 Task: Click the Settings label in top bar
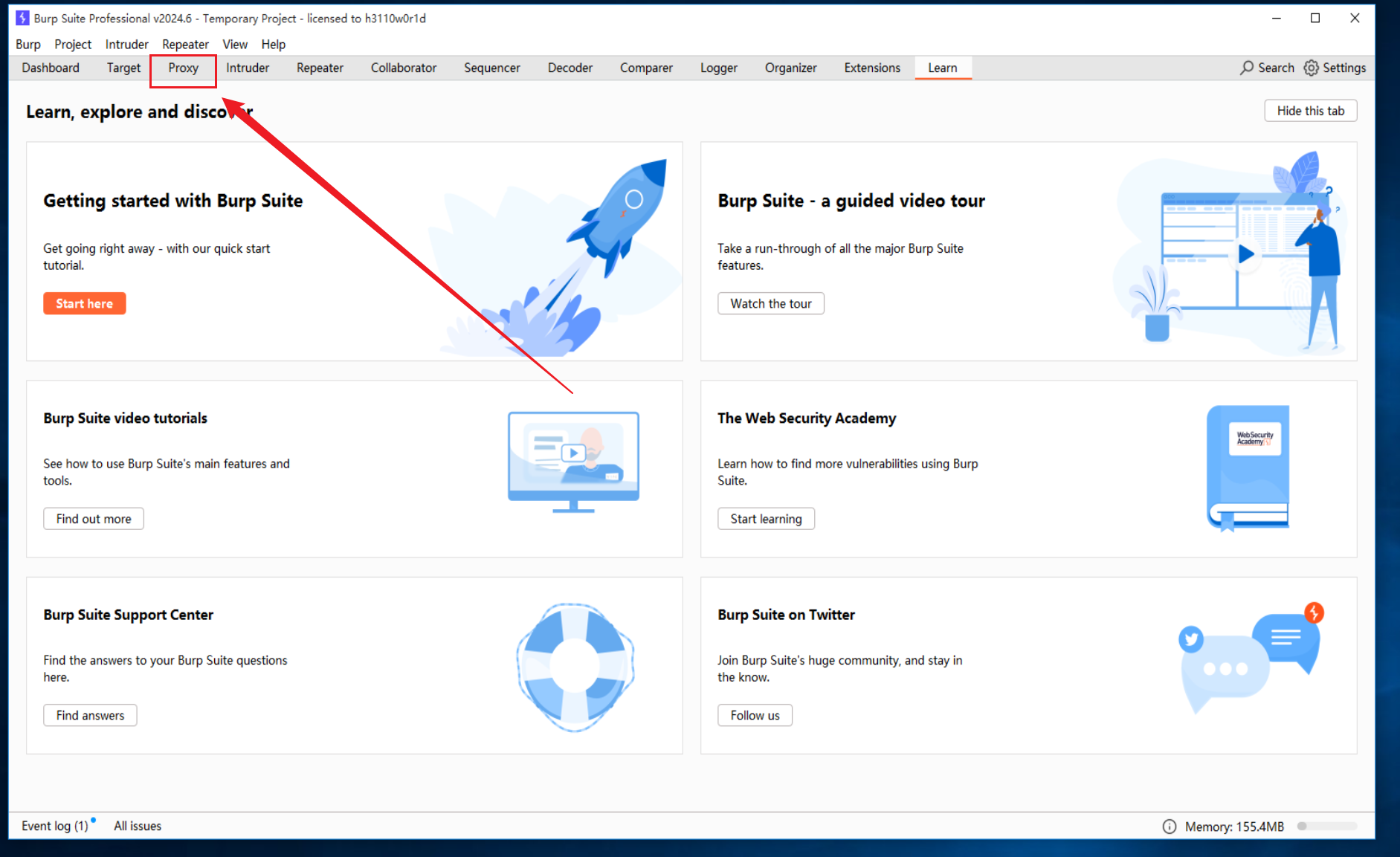(1344, 68)
